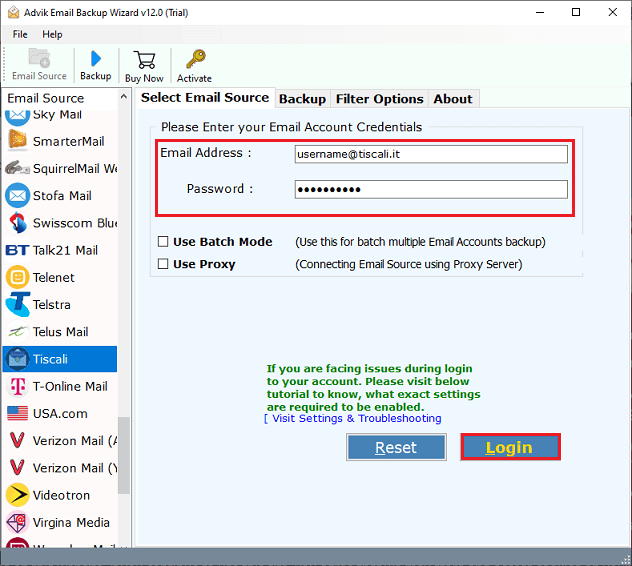Select the Stofa Mail text entry

point(62,196)
